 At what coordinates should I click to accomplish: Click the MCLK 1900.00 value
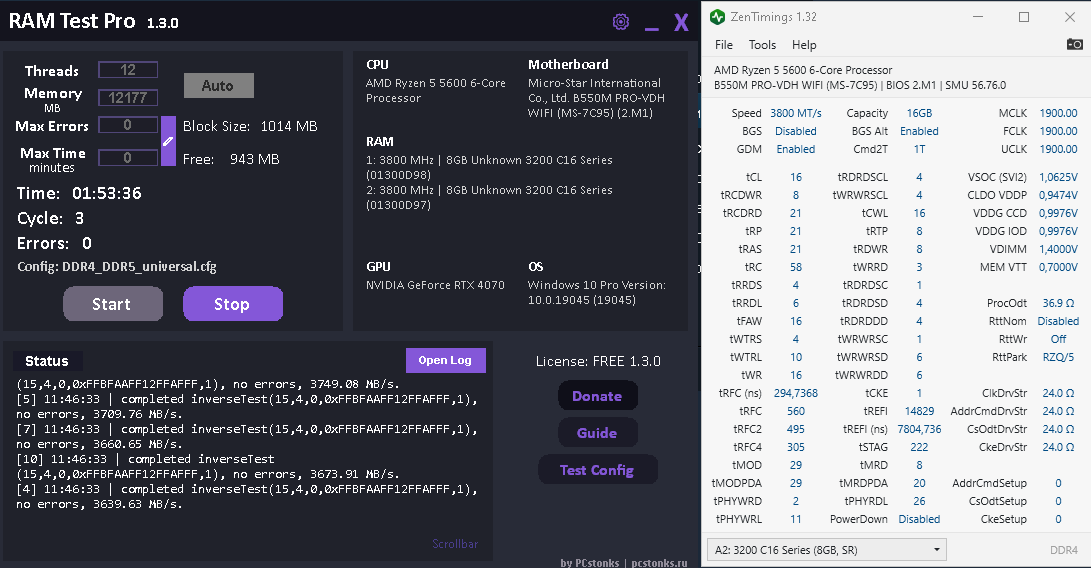[x=1058, y=113]
